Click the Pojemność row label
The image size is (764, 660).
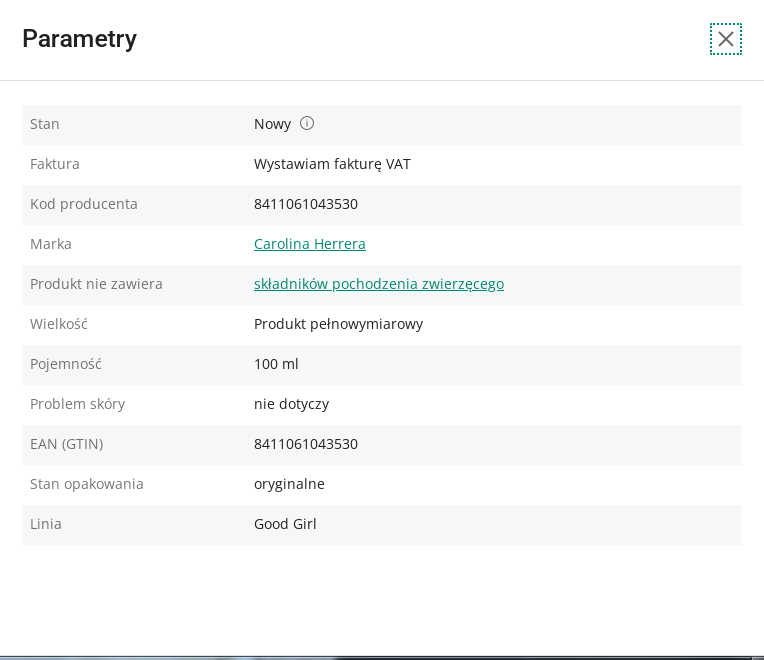(66, 364)
